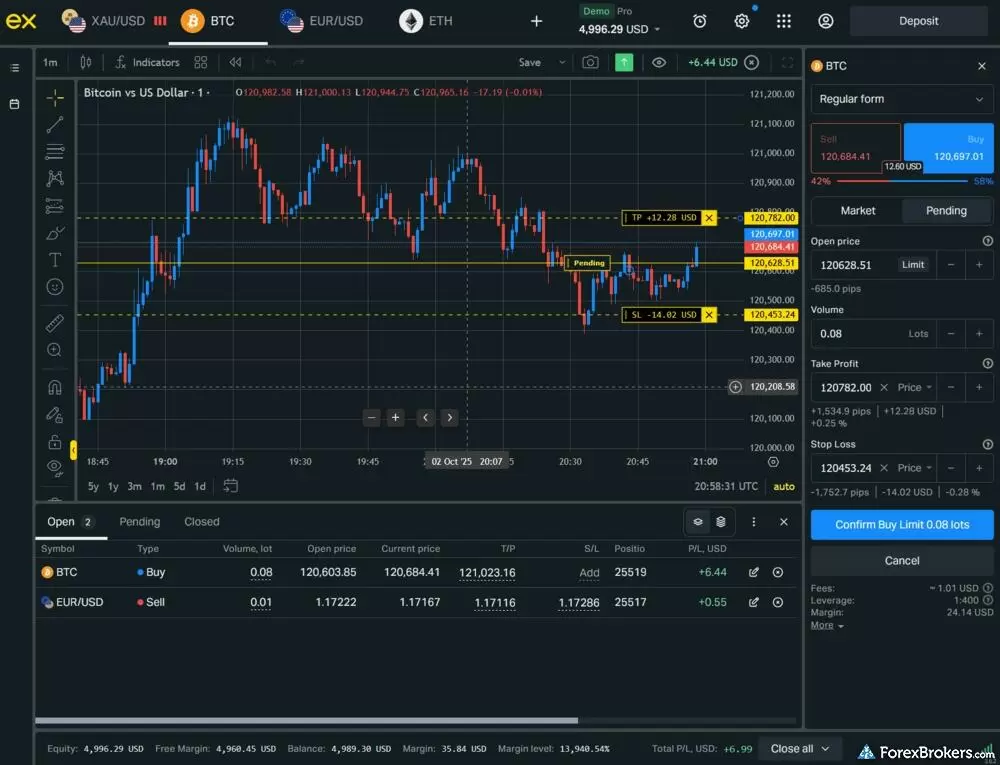This screenshot has width=1000, height=765.
Task: Switch to the Closed orders tab
Action: pos(201,521)
